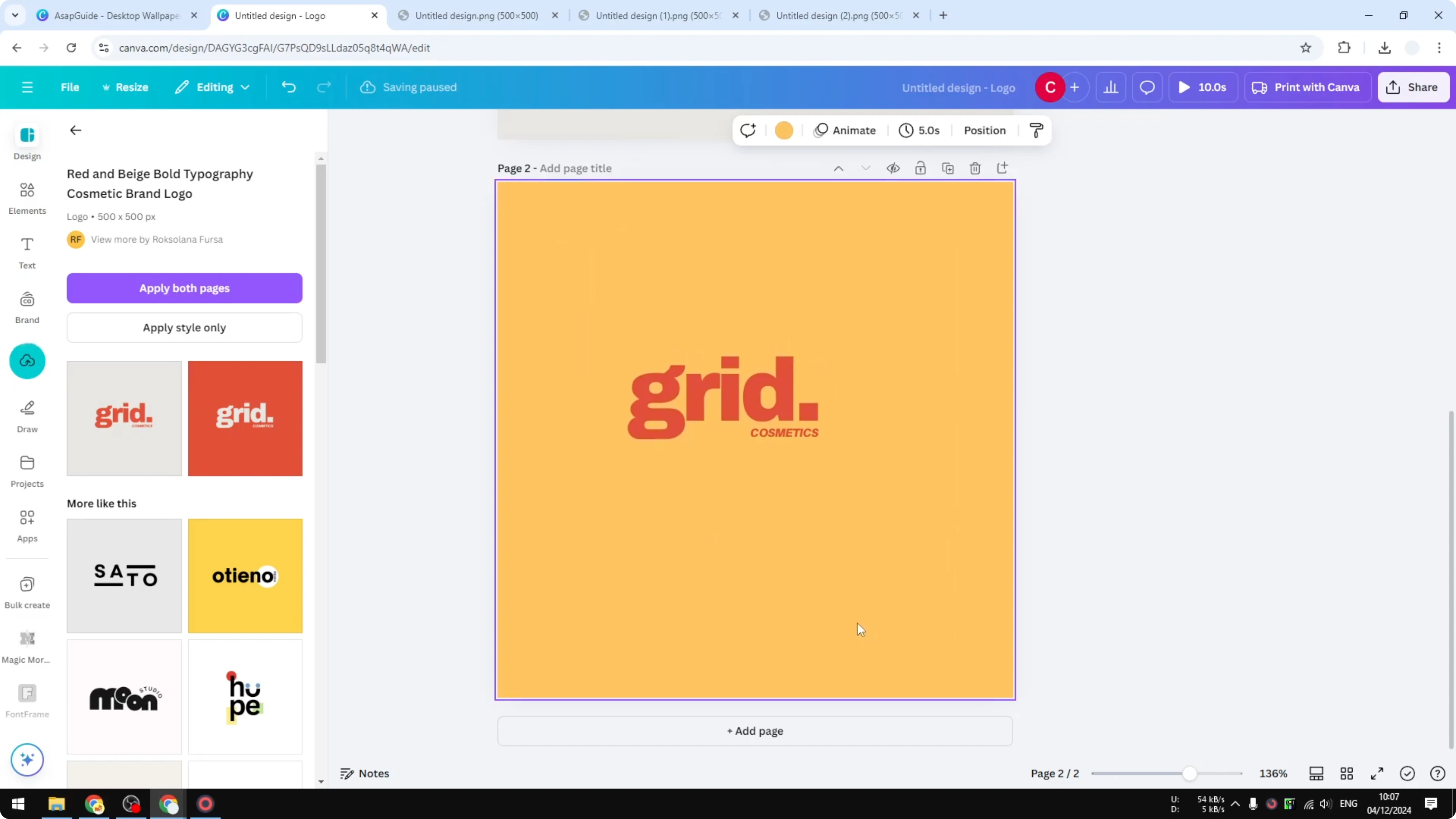Viewport: 1456px width, 819px height.
Task: Delete Page 2 with the trash icon
Action: [x=975, y=168]
